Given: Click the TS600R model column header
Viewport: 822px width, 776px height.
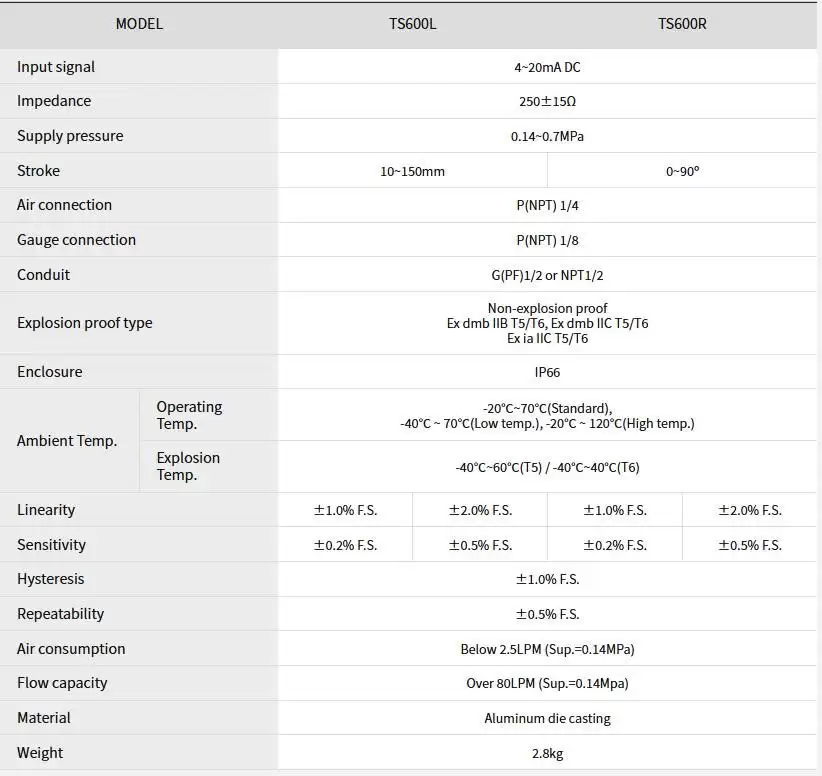Looking at the screenshot, I should click(x=682, y=24).
